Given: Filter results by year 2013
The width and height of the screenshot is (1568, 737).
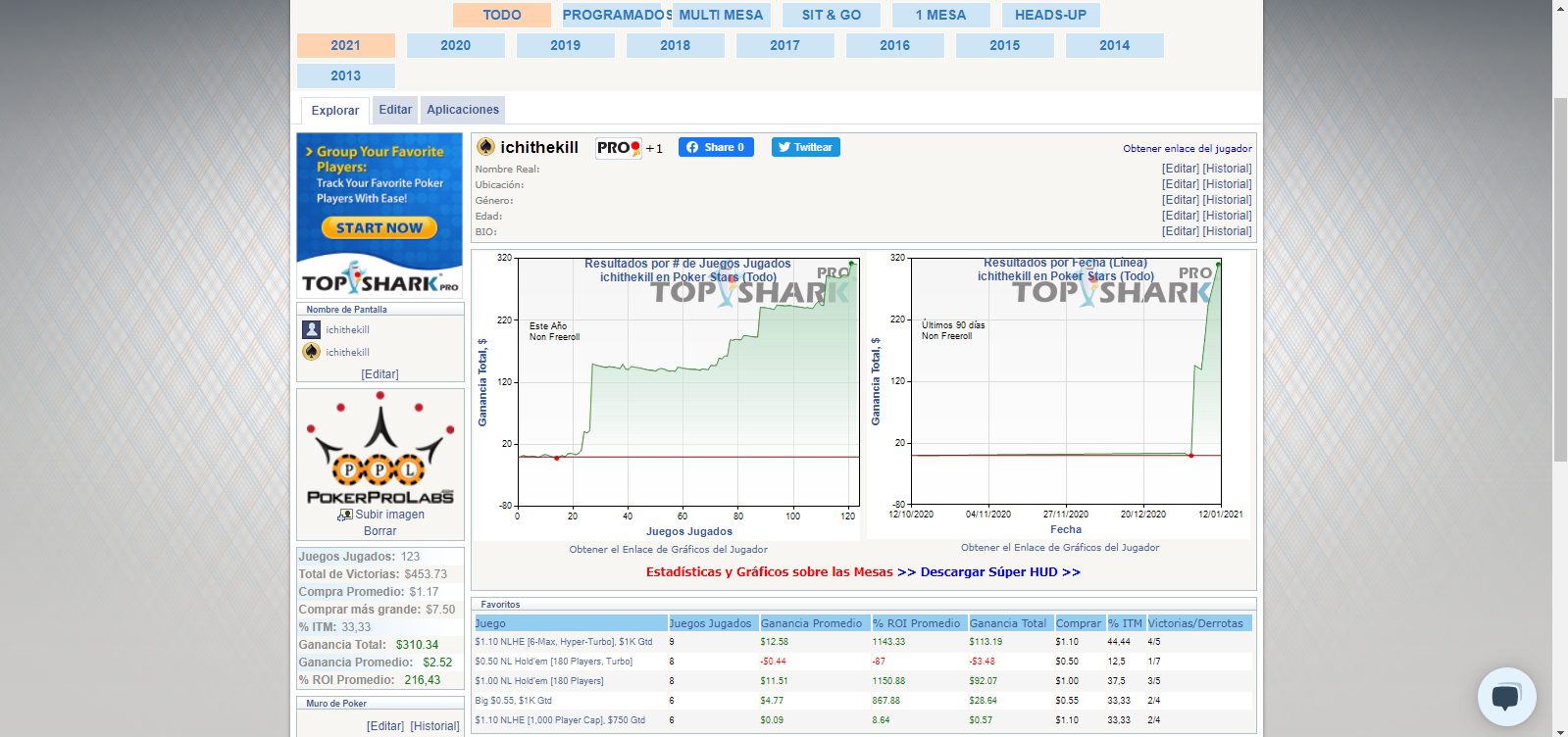Looking at the screenshot, I should (346, 75).
